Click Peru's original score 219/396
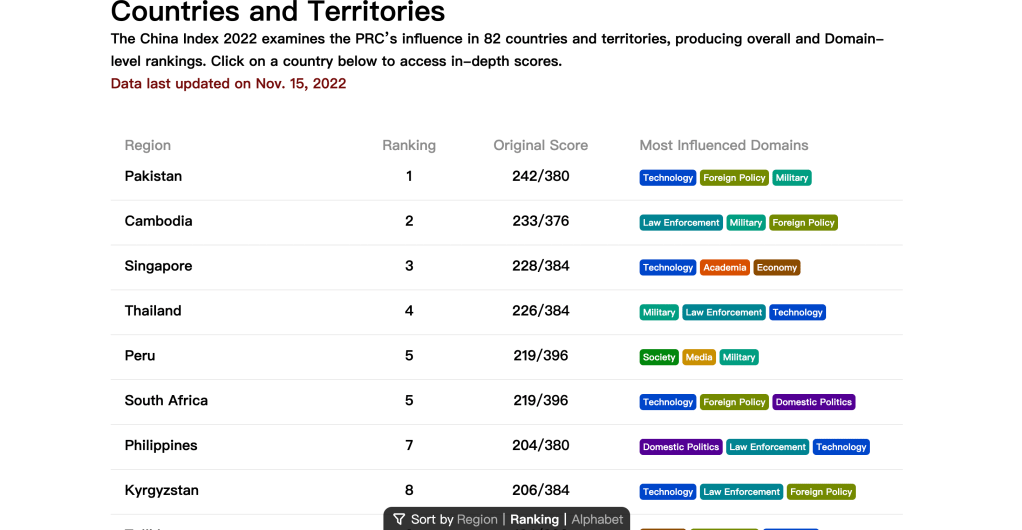The image size is (1022, 530). (540, 355)
